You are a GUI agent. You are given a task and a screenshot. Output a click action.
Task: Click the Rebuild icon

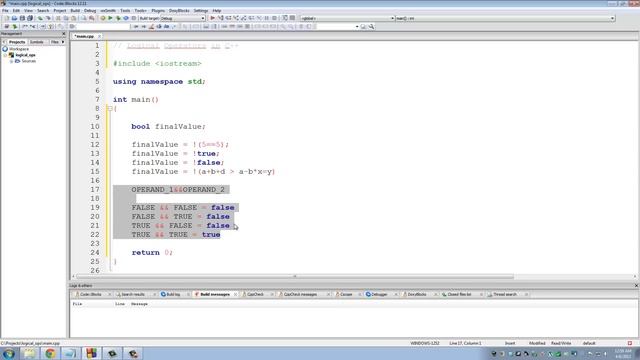point(126,18)
